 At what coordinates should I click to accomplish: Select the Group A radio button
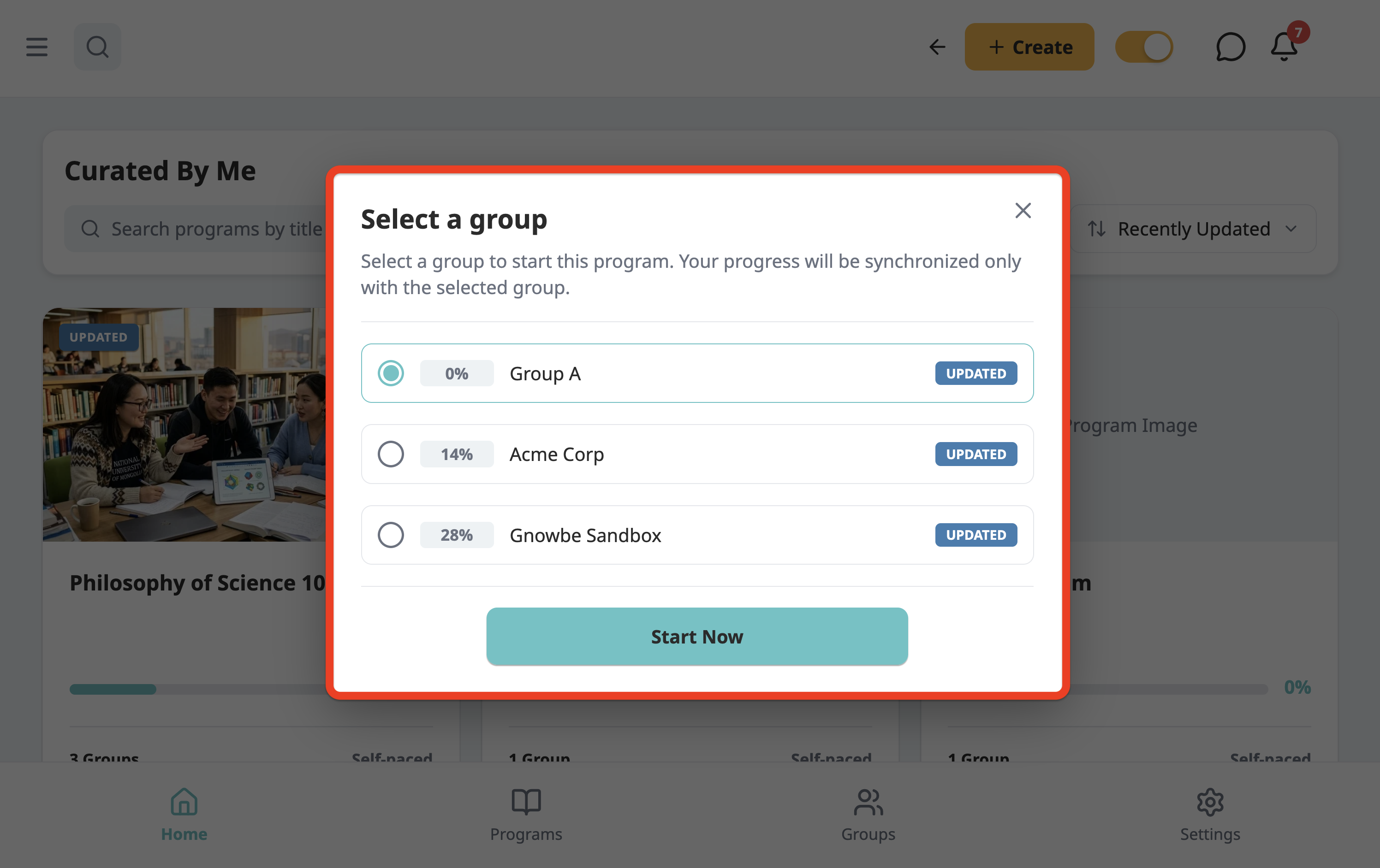coord(391,373)
